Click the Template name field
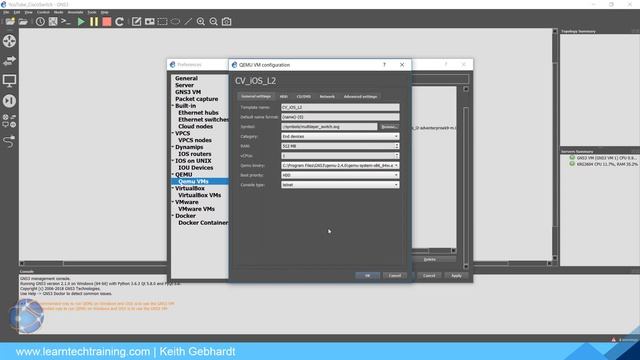Image resolution: width=640 pixels, height=360 pixels. (340, 107)
